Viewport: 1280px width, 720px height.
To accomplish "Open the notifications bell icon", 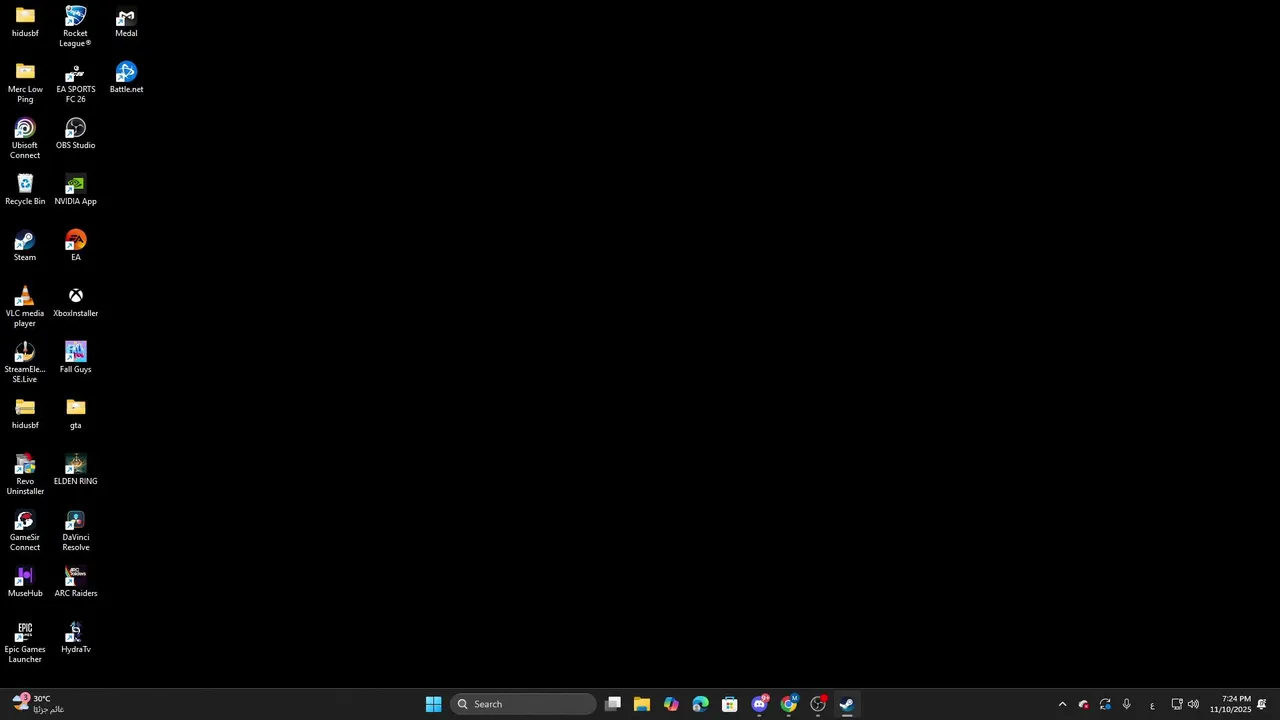I will pyautogui.click(x=1262, y=704).
